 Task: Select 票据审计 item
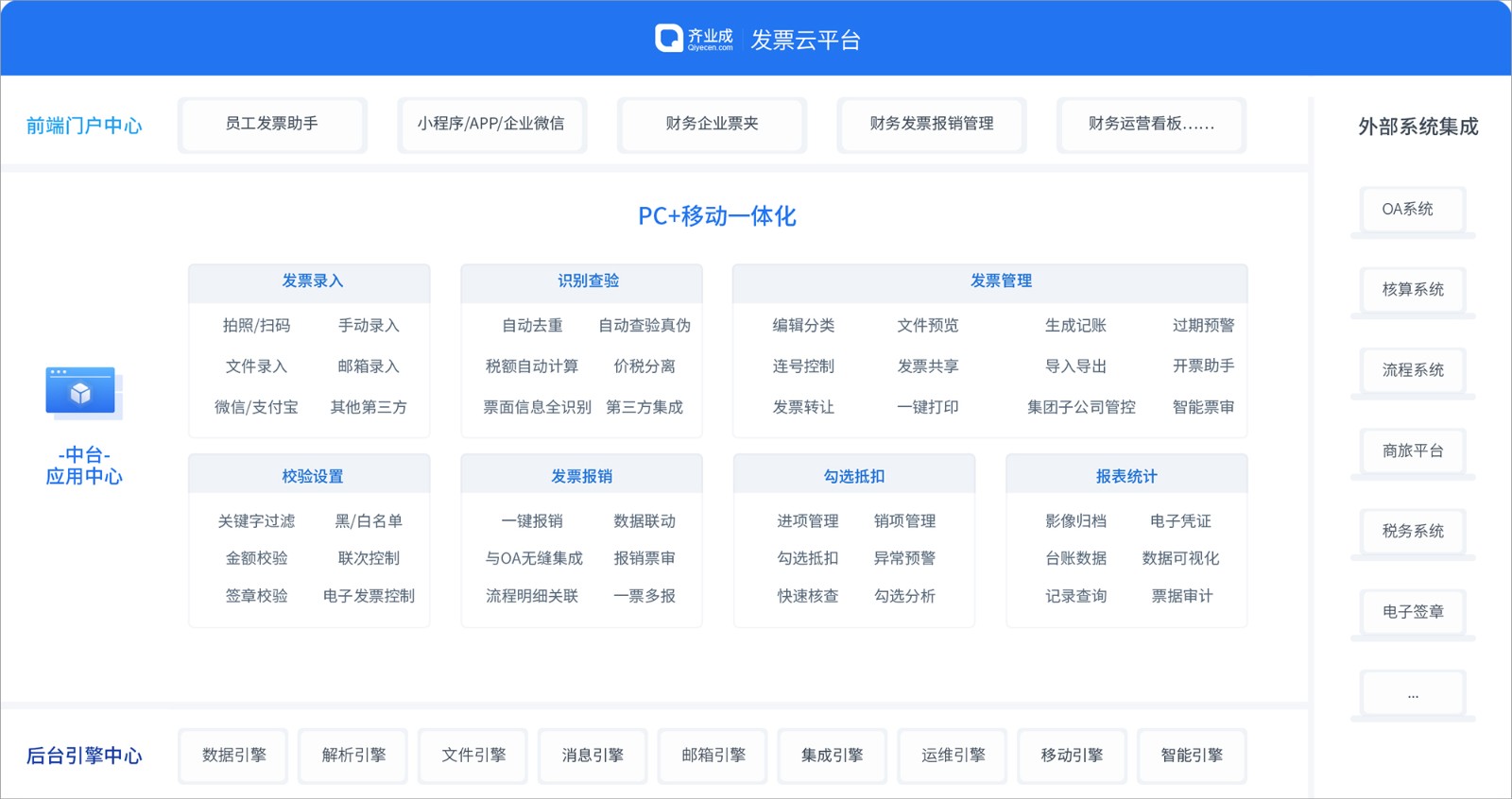pyautogui.click(x=1181, y=596)
